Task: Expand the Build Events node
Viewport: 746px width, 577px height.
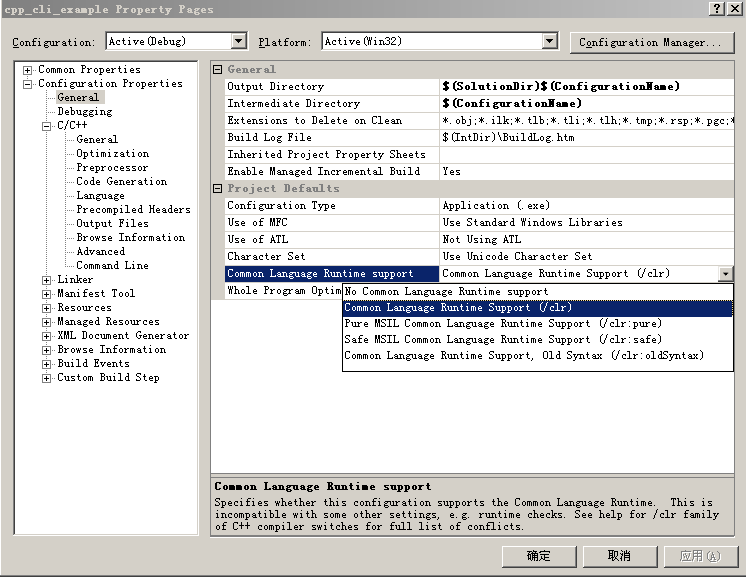Action: click(x=47, y=364)
